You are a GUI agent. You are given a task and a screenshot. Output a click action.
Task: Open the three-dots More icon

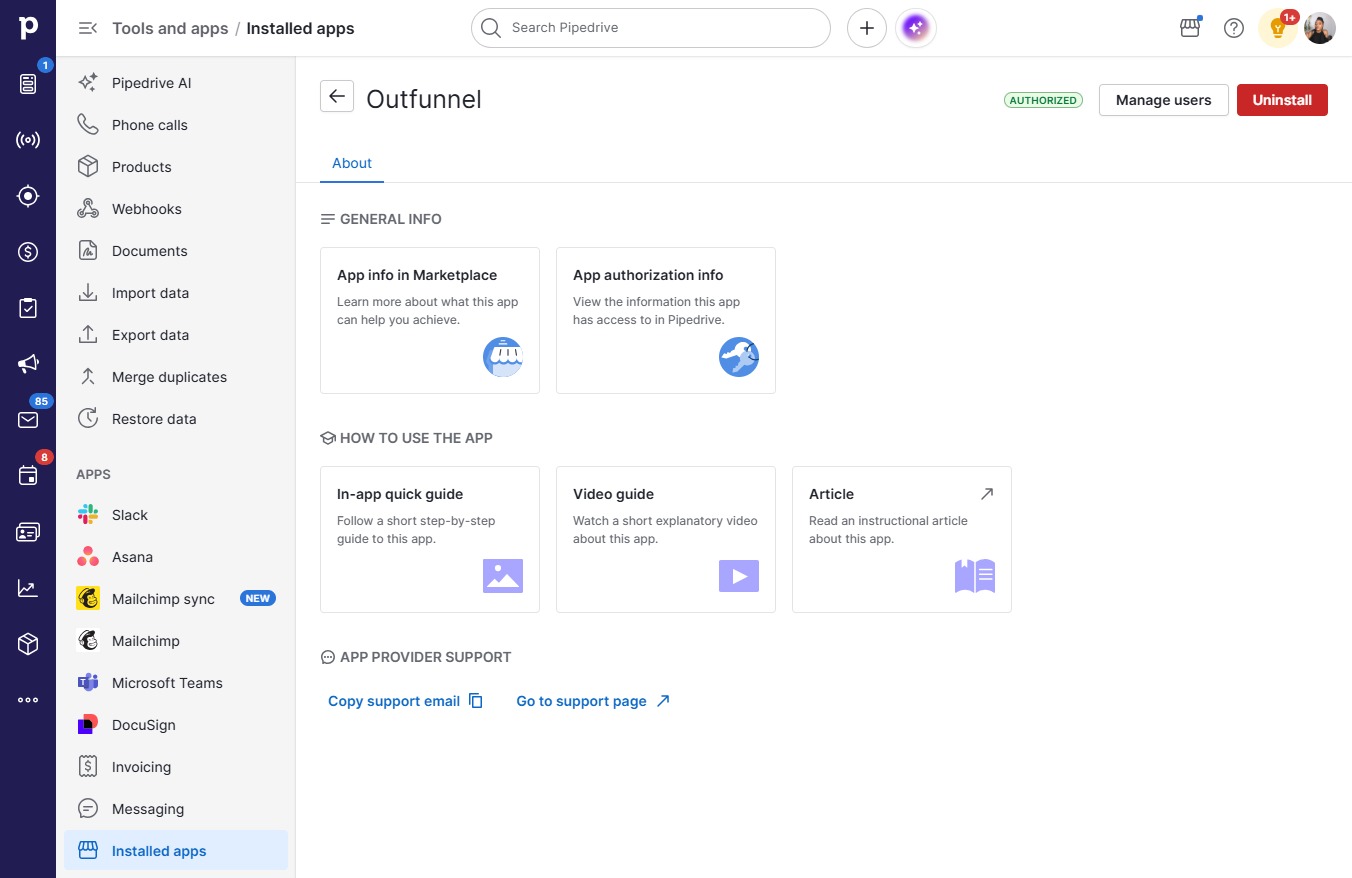tap(28, 700)
